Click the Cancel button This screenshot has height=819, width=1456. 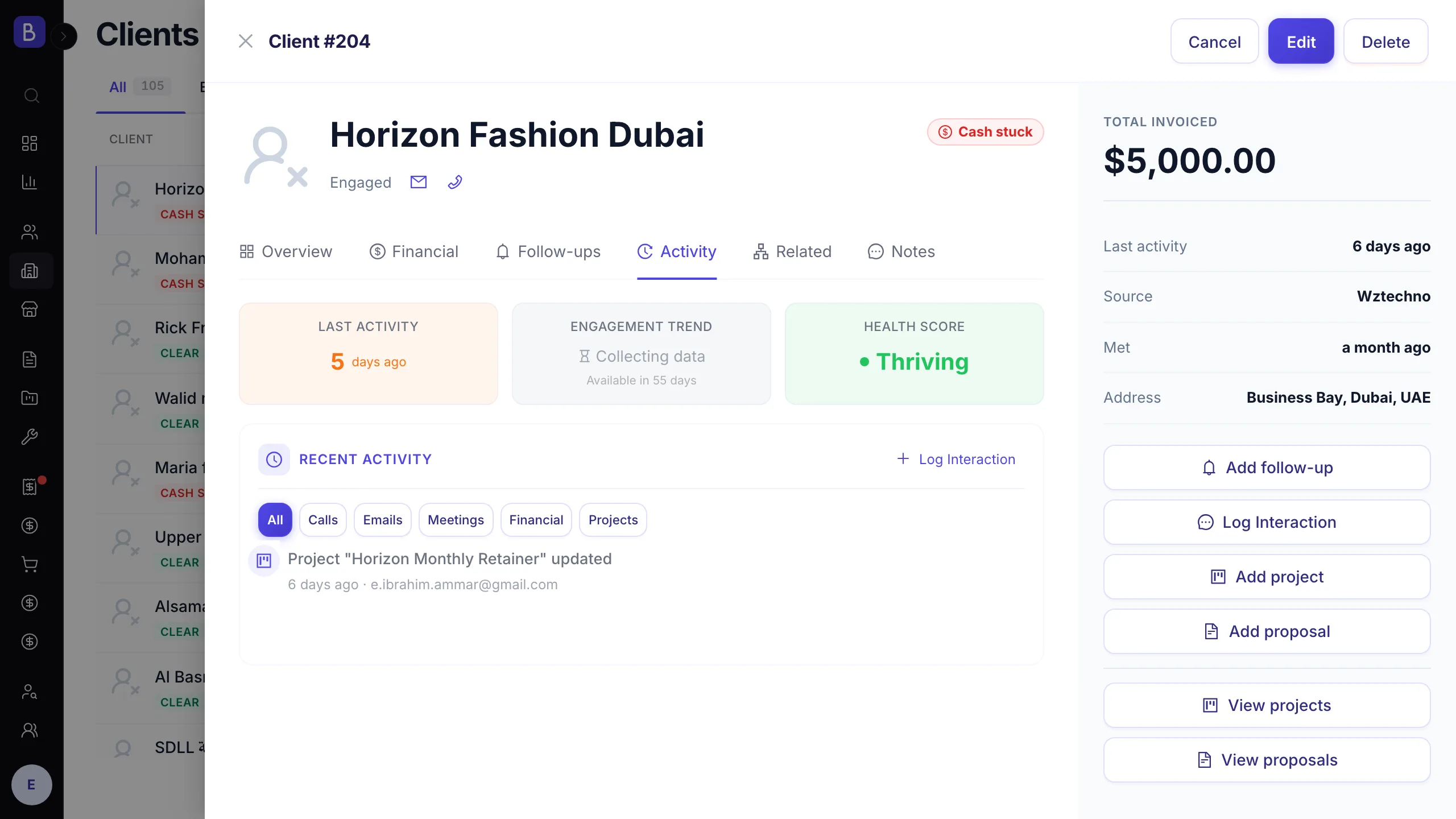(x=1214, y=42)
